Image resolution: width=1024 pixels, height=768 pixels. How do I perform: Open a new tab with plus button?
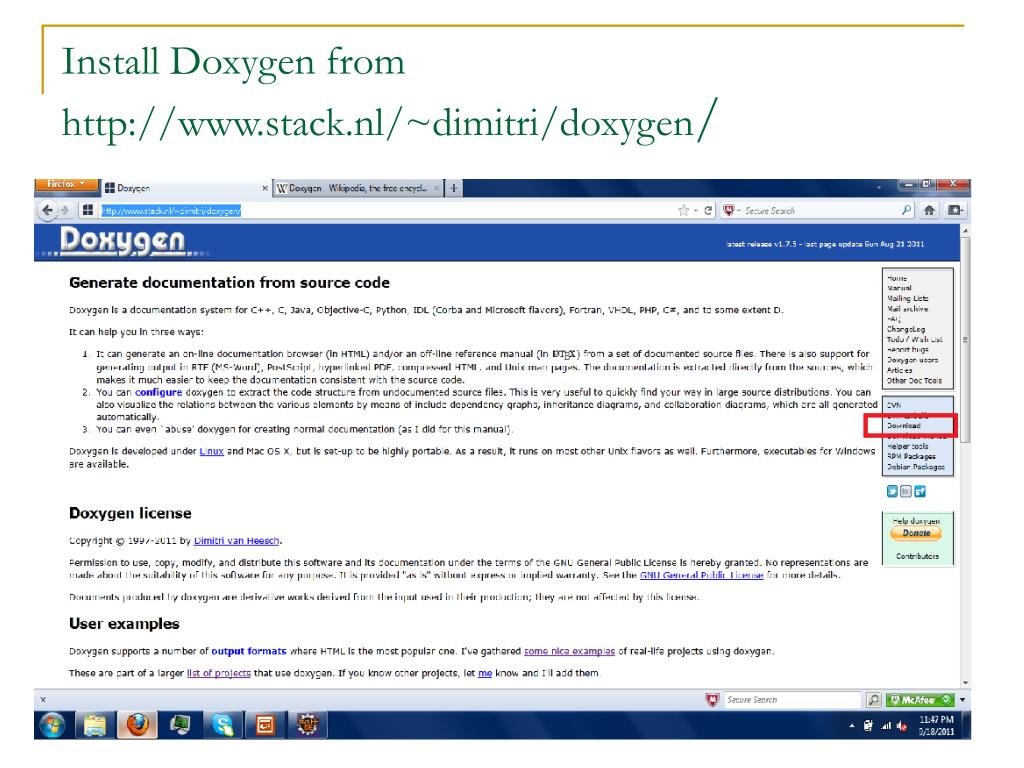[454, 188]
